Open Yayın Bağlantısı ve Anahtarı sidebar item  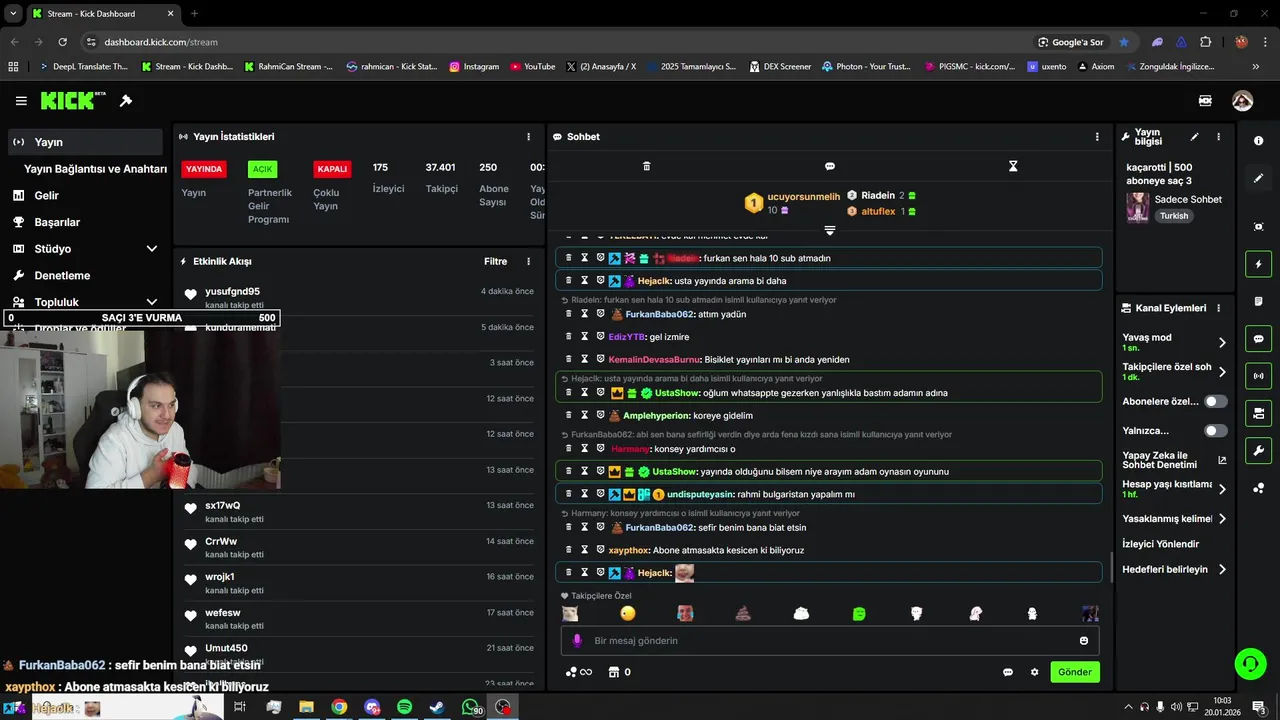(x=95, y=169)
